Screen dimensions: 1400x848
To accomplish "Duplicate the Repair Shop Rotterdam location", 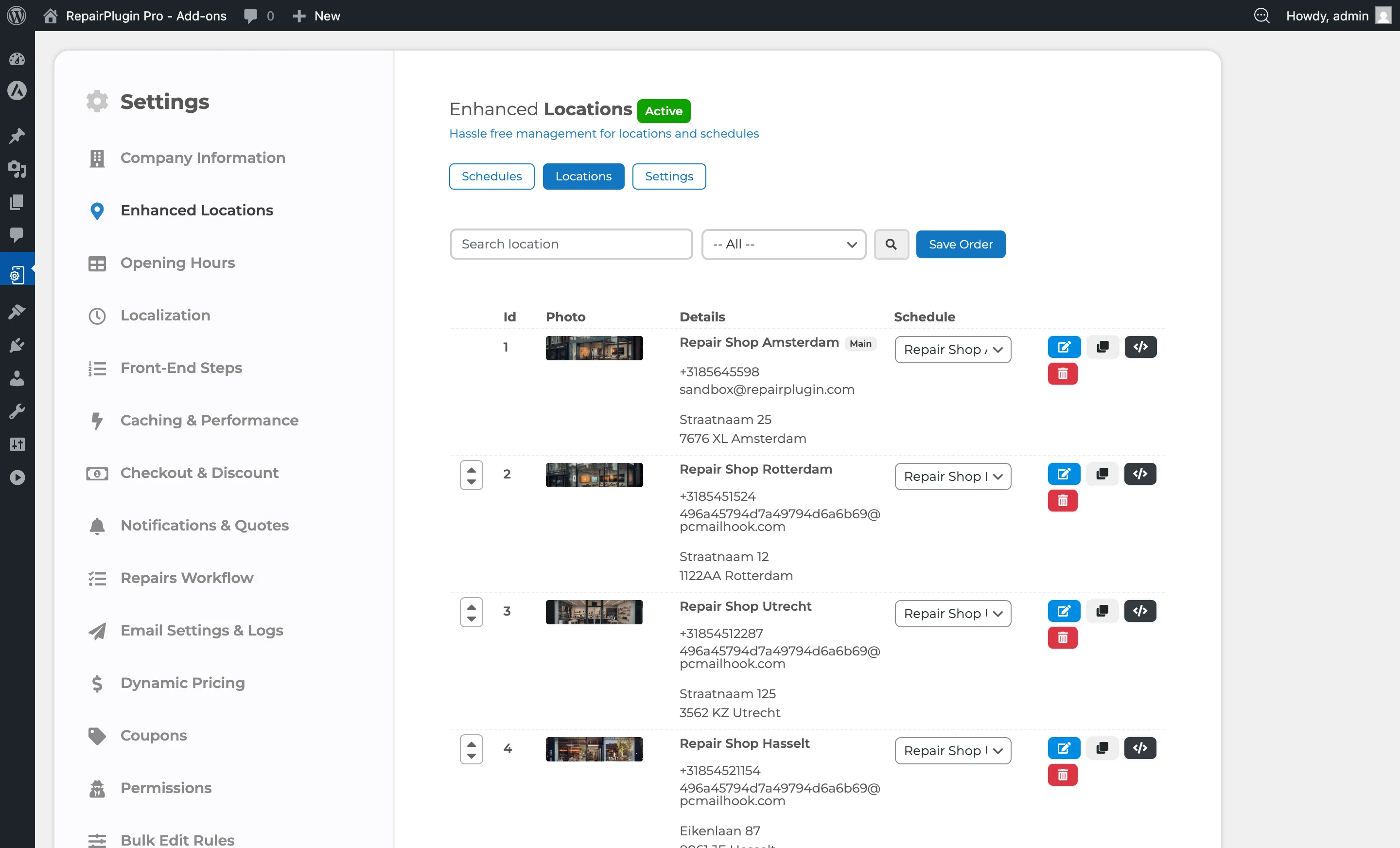I will click(1102, 474).
